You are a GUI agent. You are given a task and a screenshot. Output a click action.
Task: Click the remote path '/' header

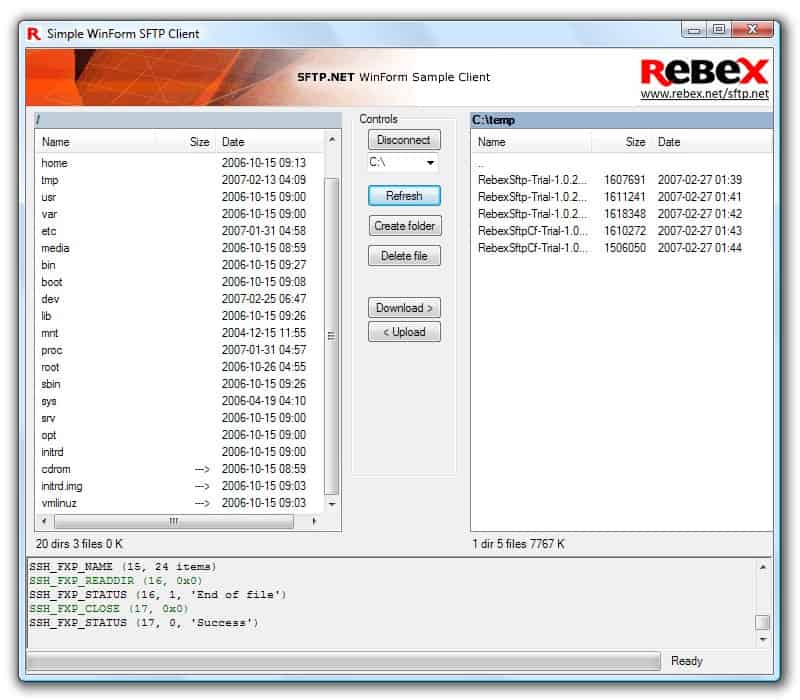[188, 120]
